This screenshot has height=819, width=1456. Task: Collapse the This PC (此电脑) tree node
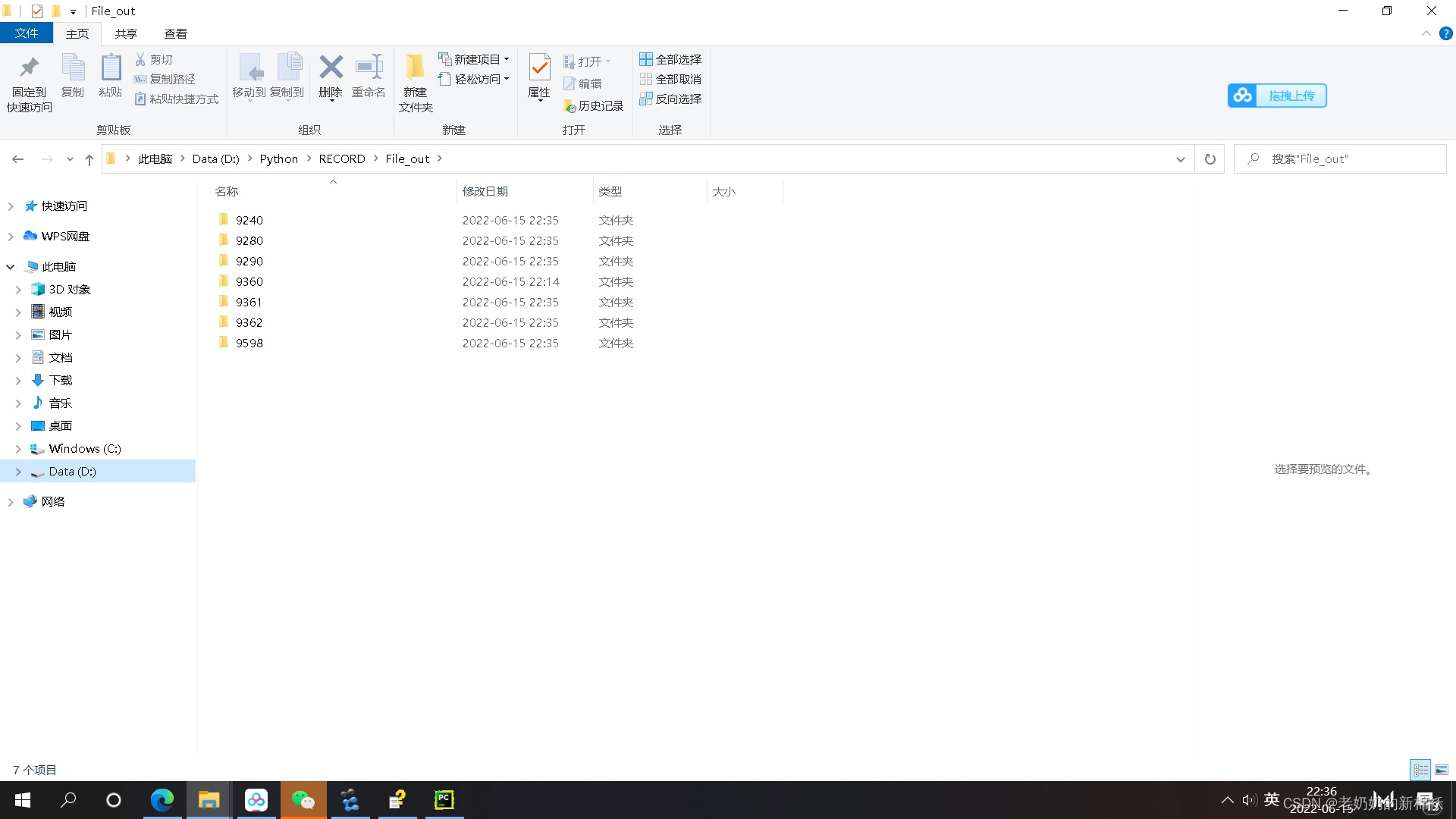point(11,267)
